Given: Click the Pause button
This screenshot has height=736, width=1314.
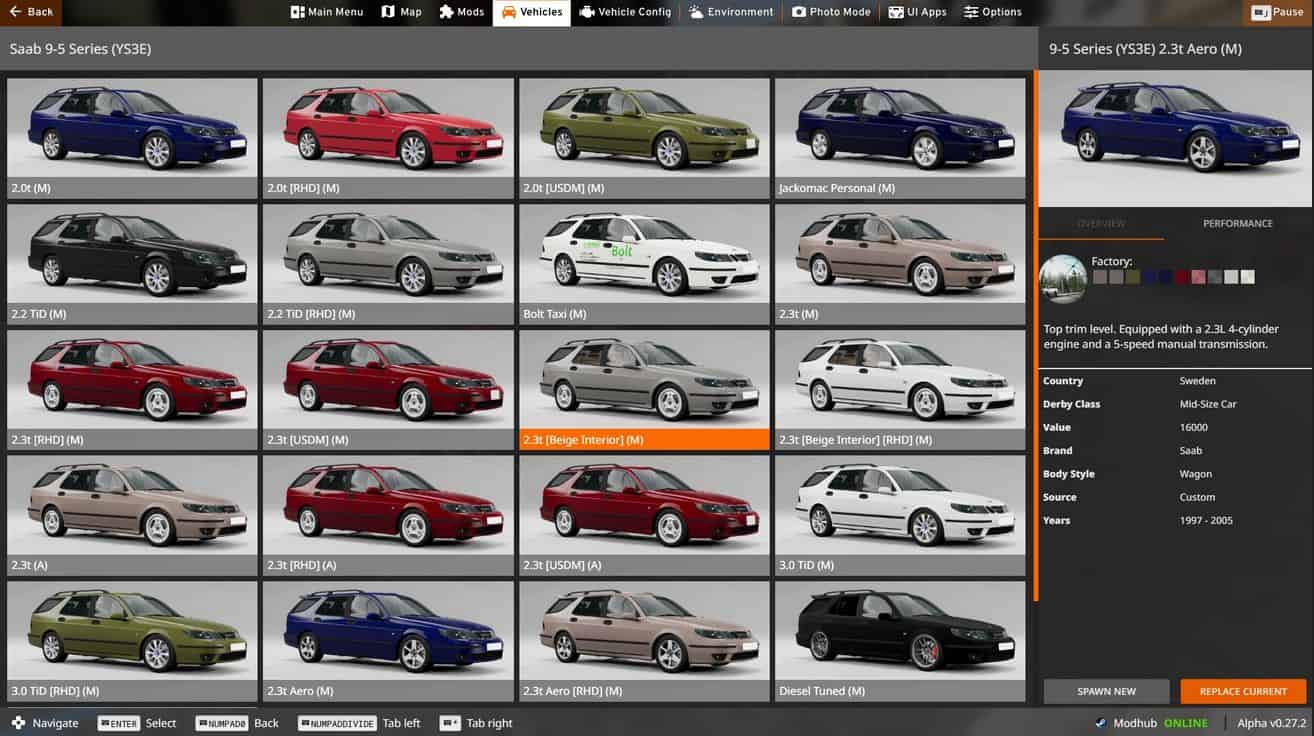Looking at the screenshot, I should click(1277, 12).
